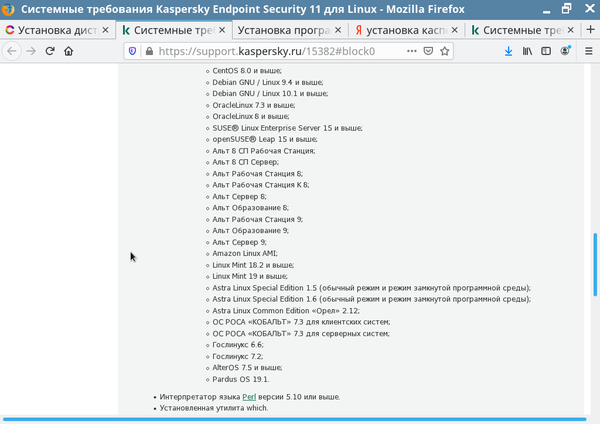Click 'Альт Рабочая Станция К 8' item

[261, 185]
